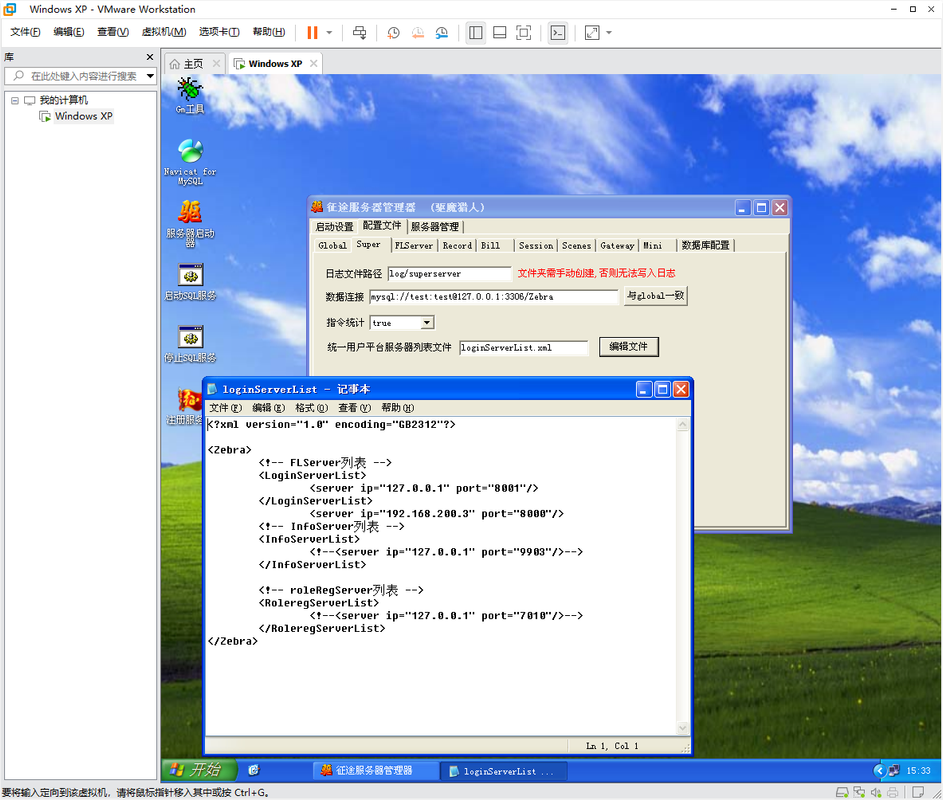Image resolution: width=943 pixels, height=800 pixels.
Task: Select the FLServer config tab
Action: coord(414,245)
